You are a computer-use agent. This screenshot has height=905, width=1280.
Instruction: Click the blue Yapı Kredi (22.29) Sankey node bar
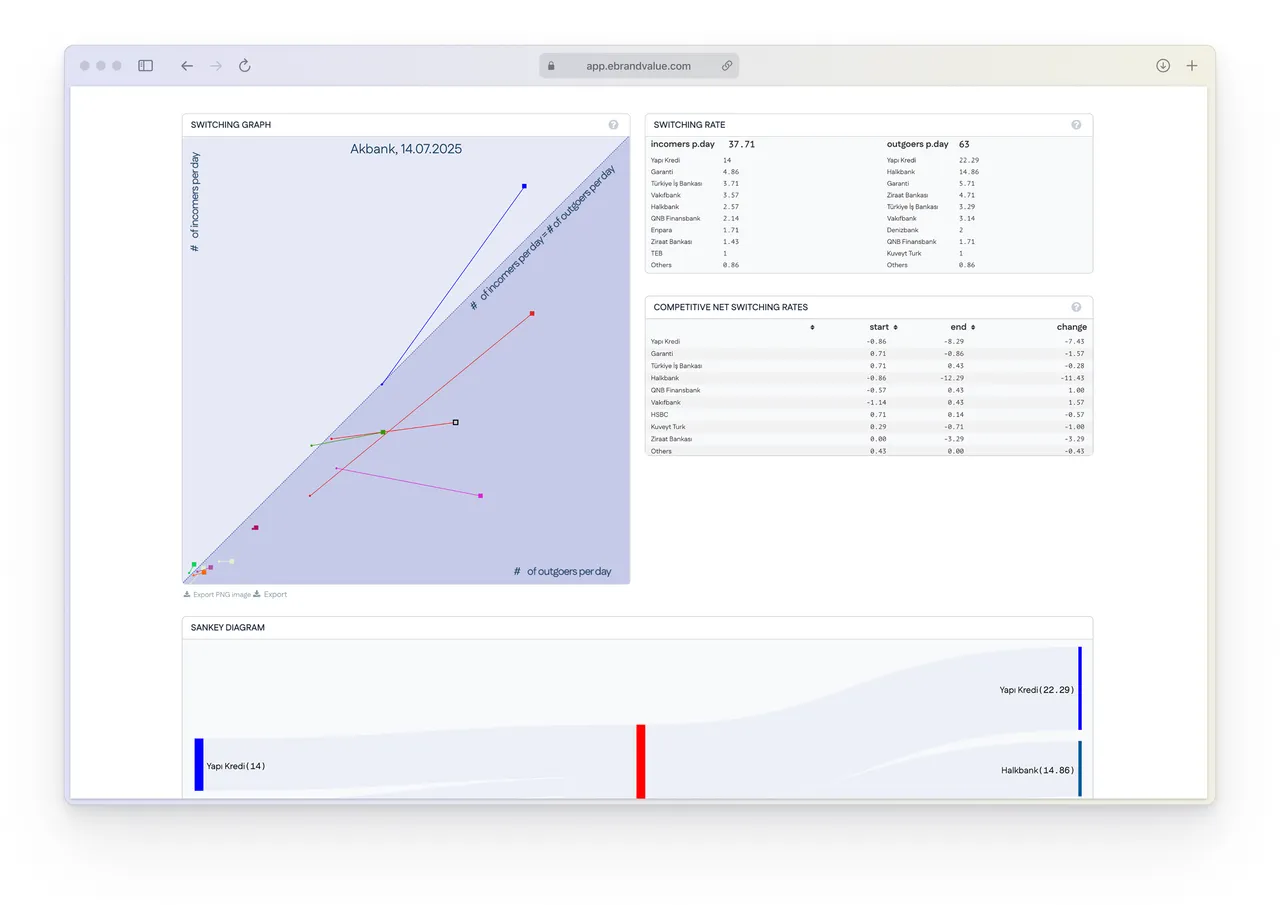pyautogui.click(x=1080, y=688)
